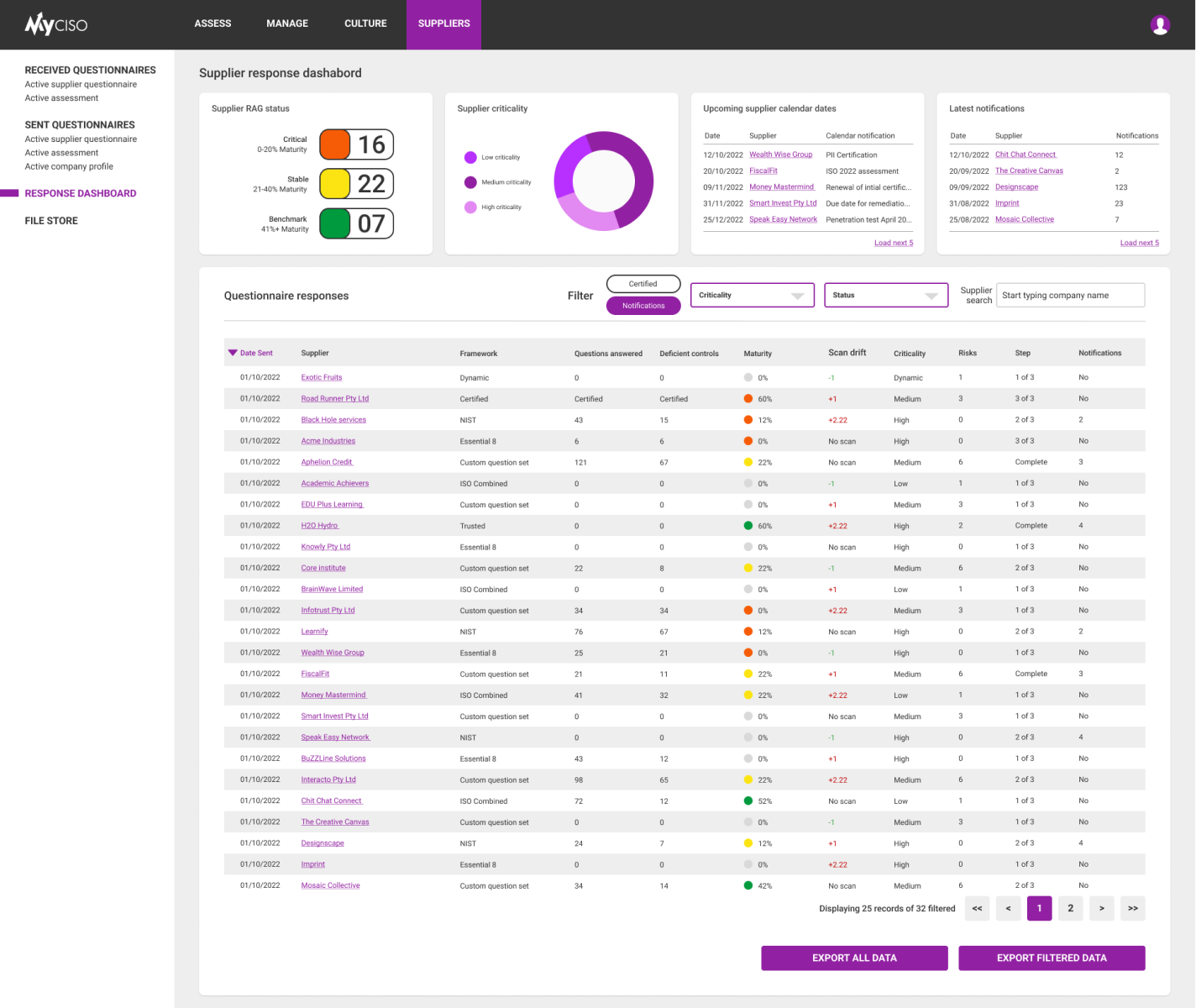
Task: Go to previous page of results
Action: [x=1008, y=908]
